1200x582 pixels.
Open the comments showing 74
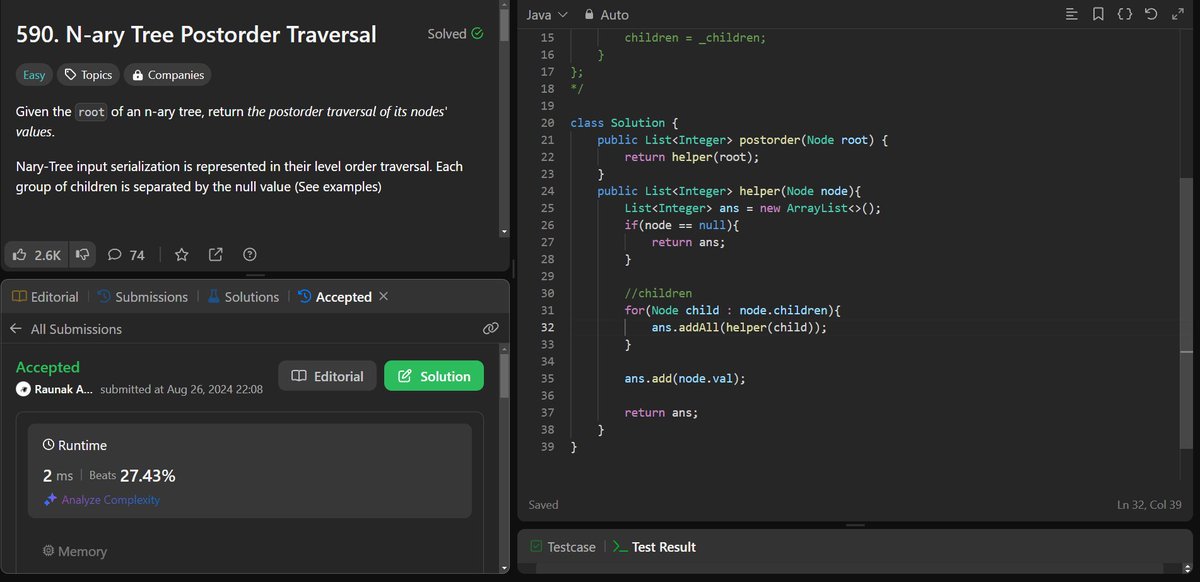click(126, 255)
